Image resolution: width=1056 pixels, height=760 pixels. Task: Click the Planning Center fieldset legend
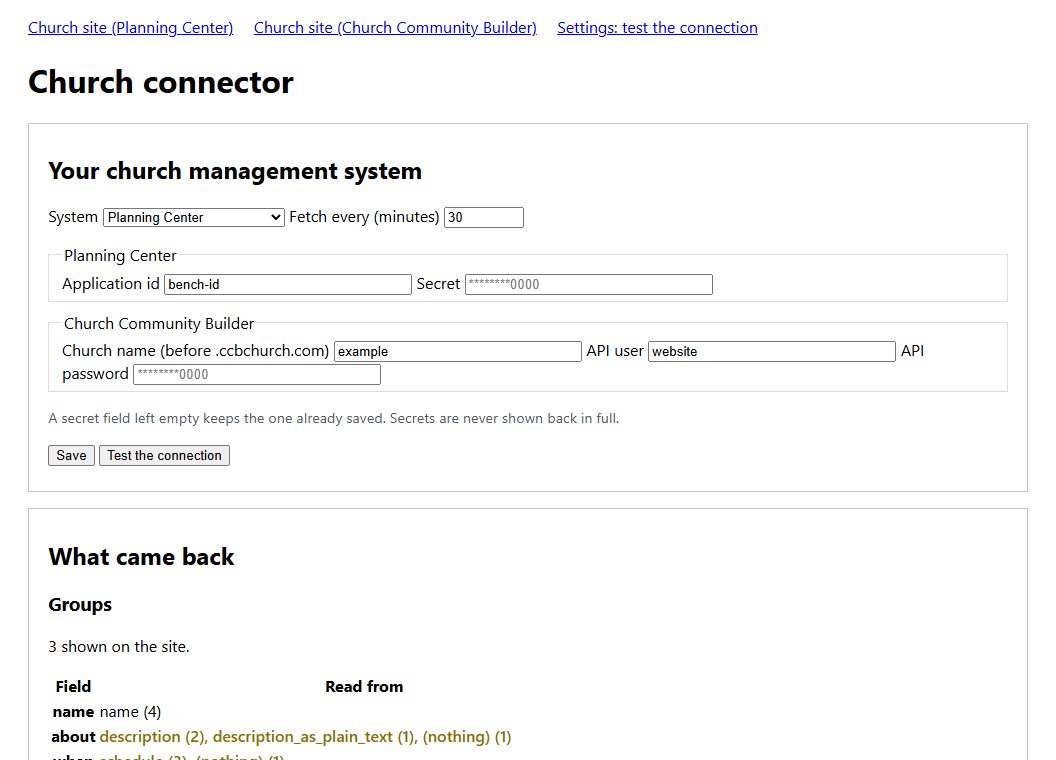pos(120,256)
